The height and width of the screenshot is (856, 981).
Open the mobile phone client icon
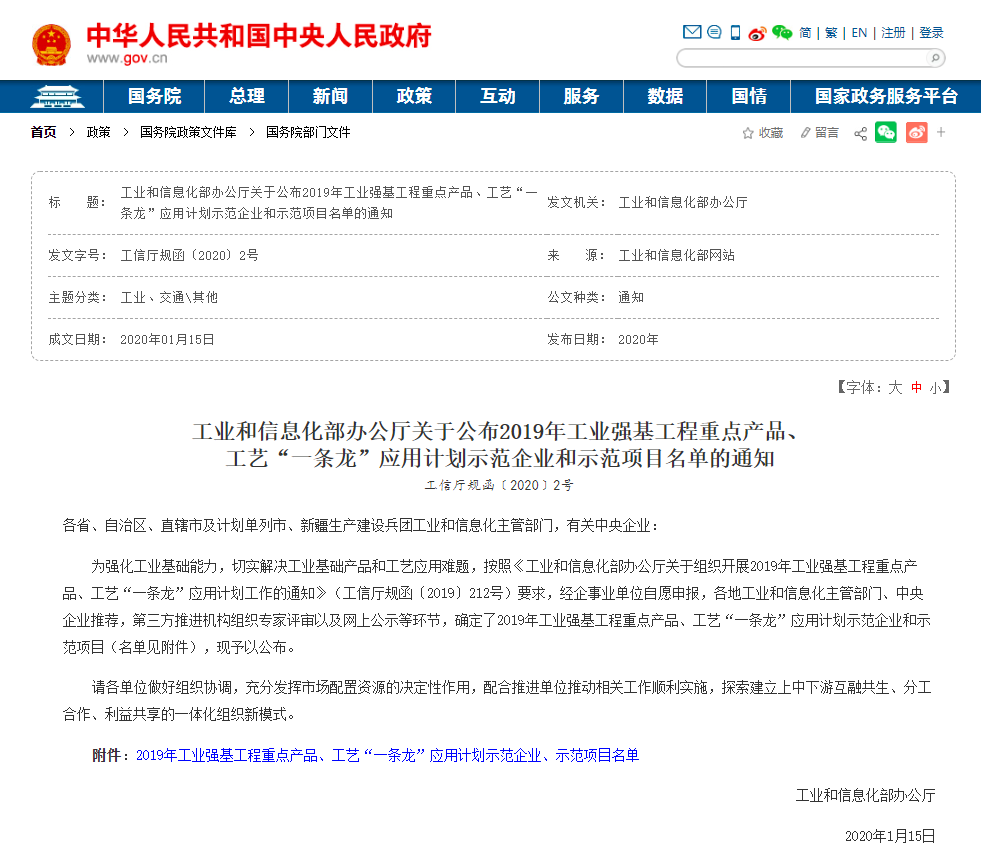[x=735, y=32]
